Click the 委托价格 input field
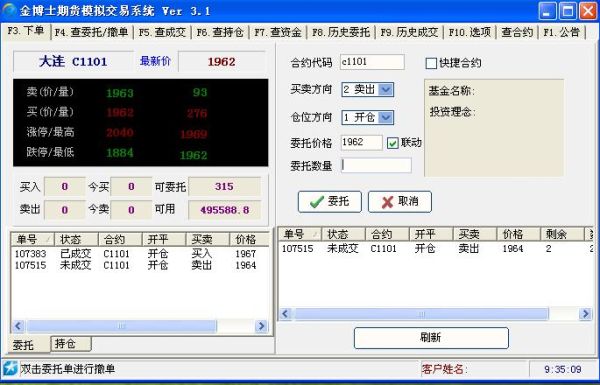The height and width of the screenshot is (385, 600). (361, 142)
